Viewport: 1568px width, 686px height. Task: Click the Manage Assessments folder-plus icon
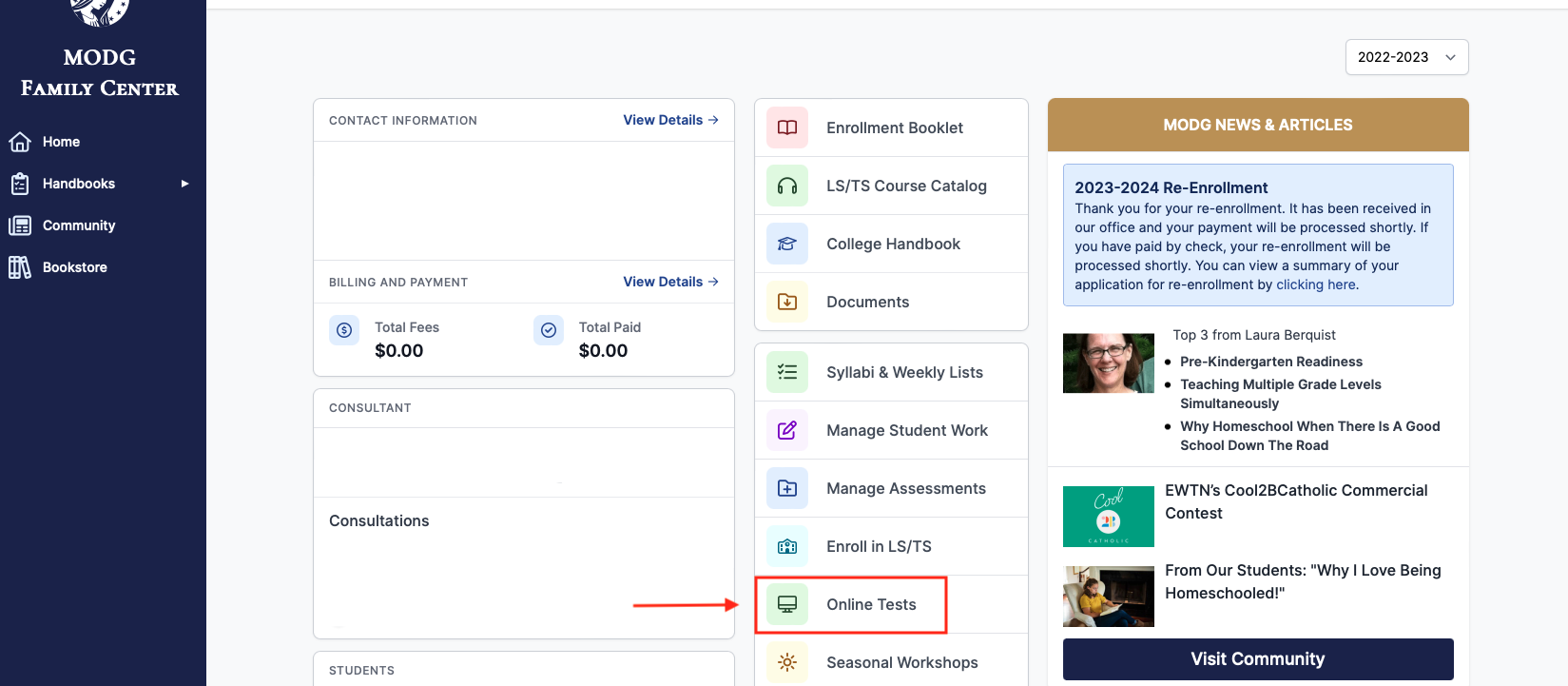[x=787, y=488]
